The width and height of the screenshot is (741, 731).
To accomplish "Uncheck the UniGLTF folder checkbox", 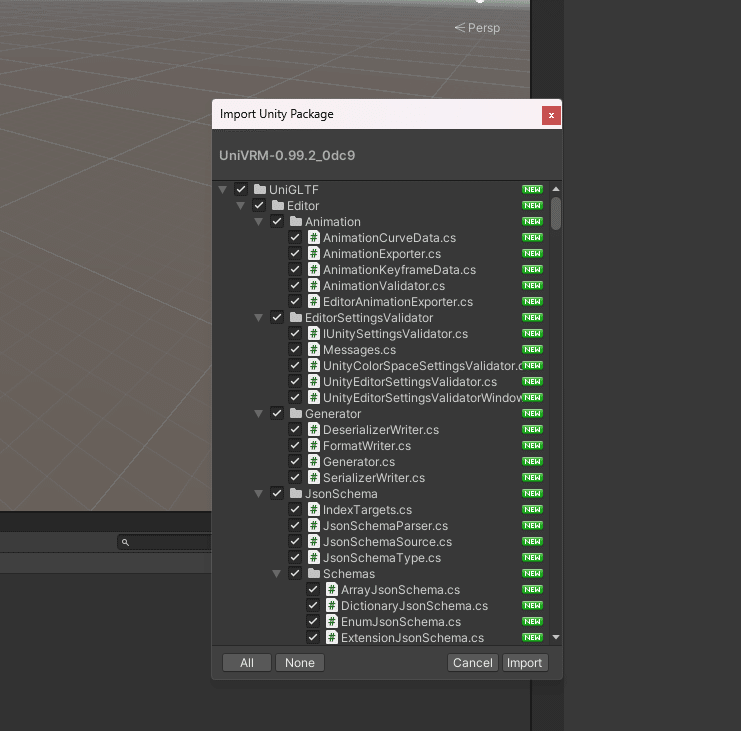I will 241,189.
